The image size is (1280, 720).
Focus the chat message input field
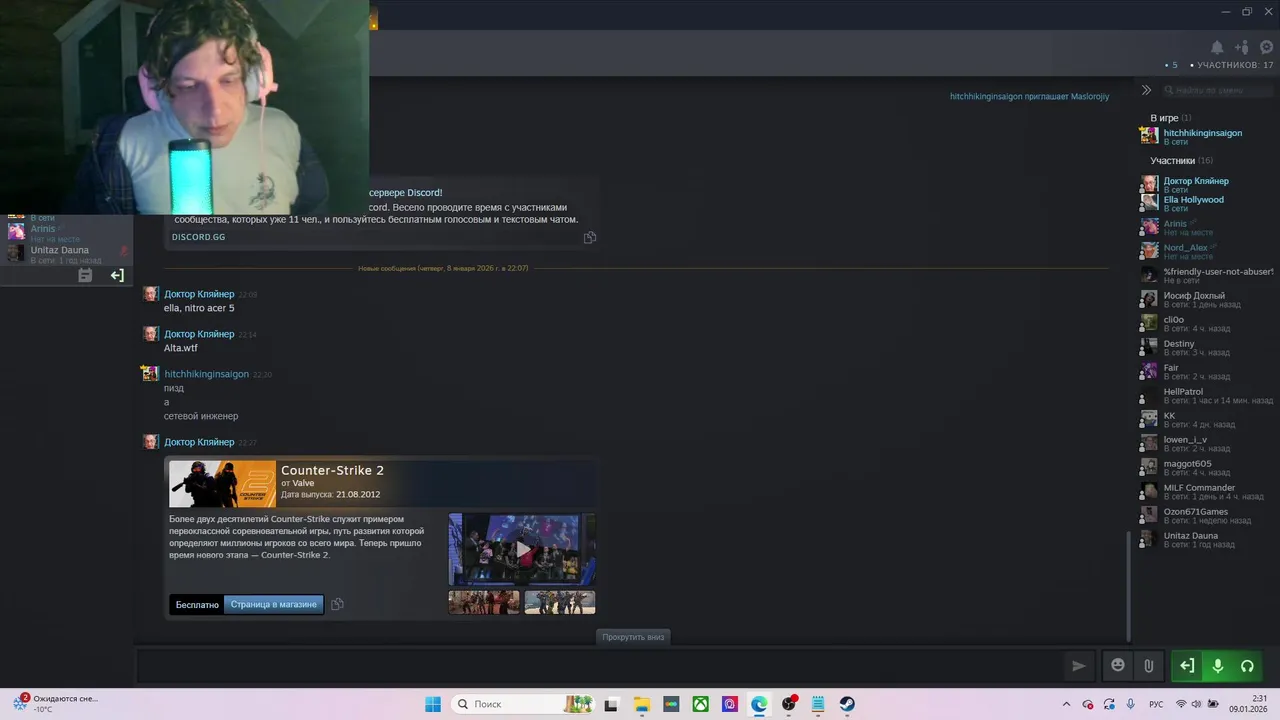tap(600, 666)
